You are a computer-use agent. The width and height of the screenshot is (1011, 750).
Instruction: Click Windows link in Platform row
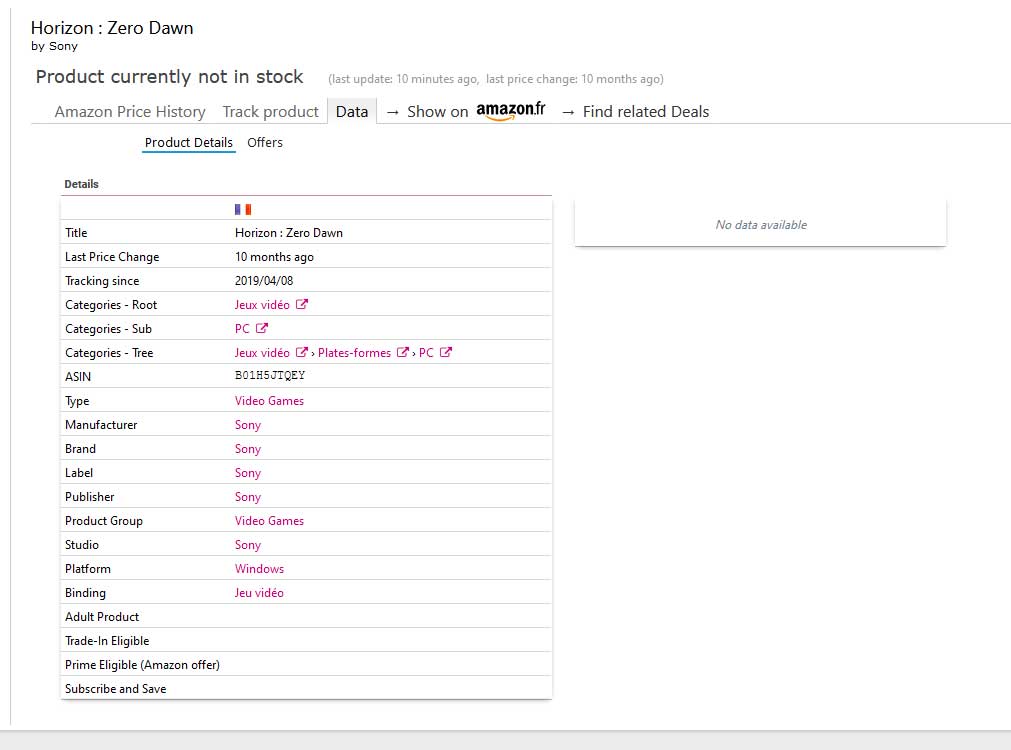259,569
